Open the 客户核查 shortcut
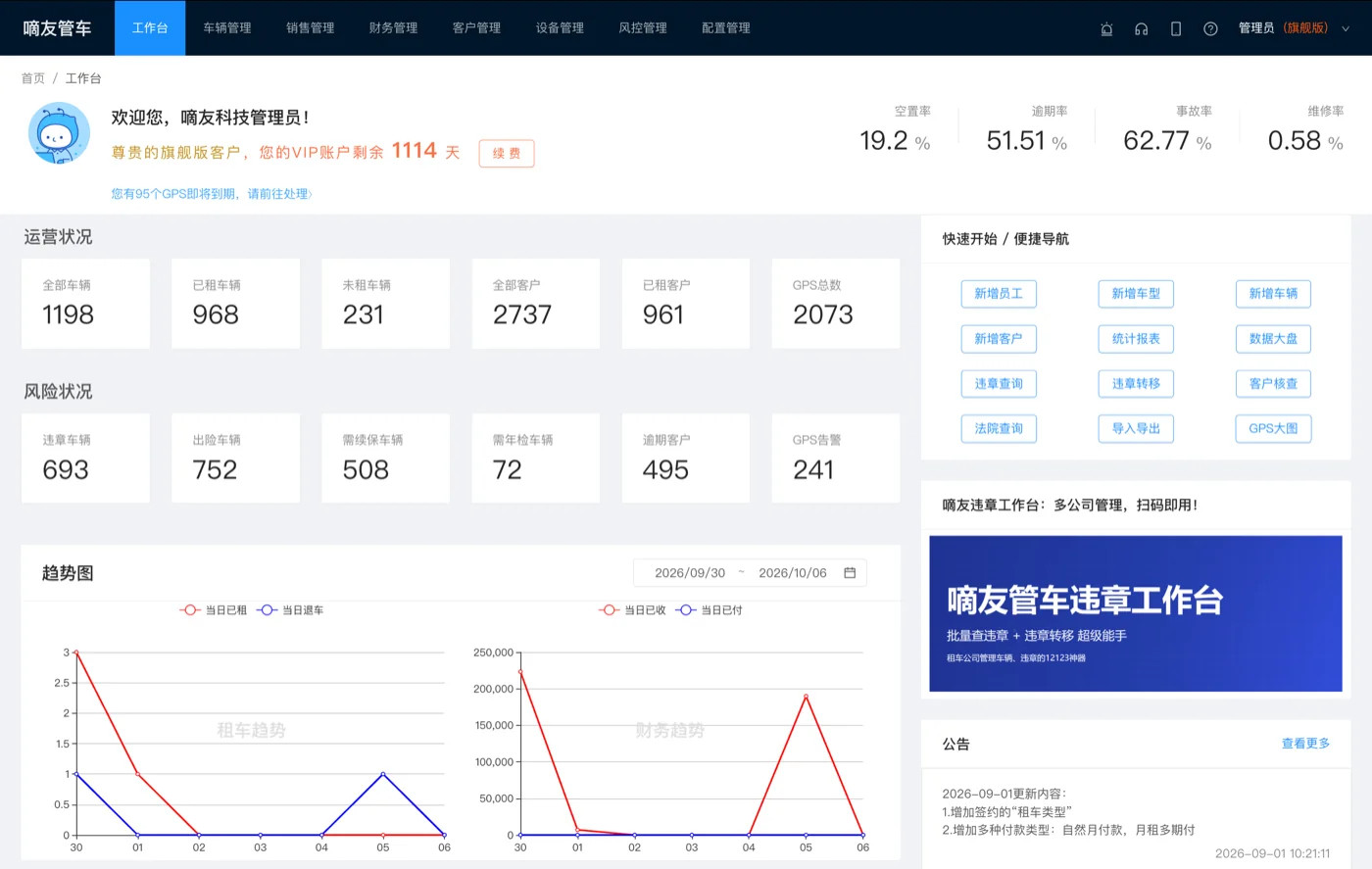 pyautogui.click(x=1273, y=384)
